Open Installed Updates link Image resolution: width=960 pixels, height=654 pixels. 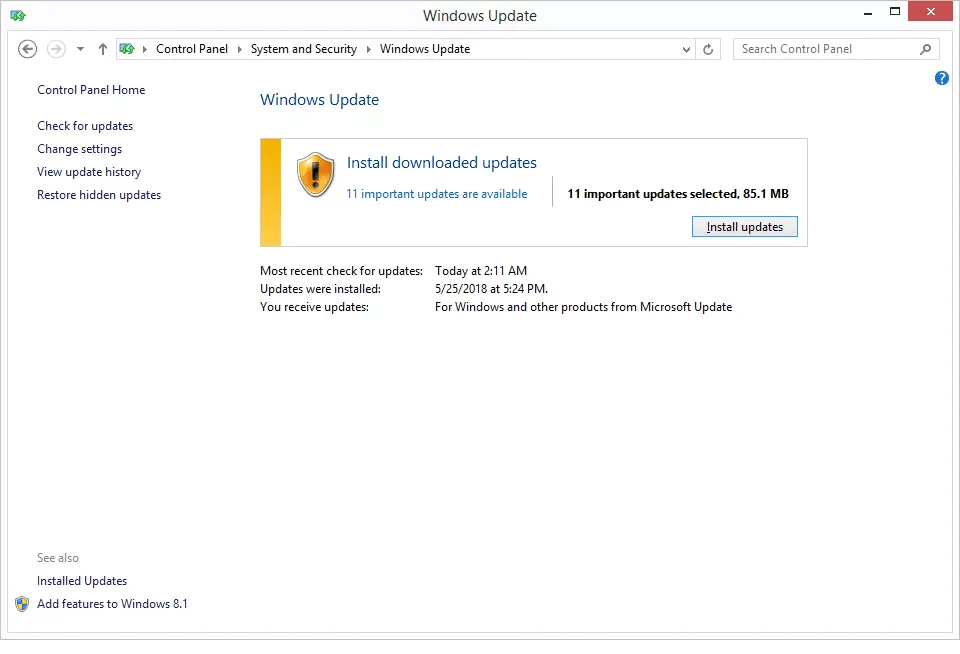[x=82, y=581]
